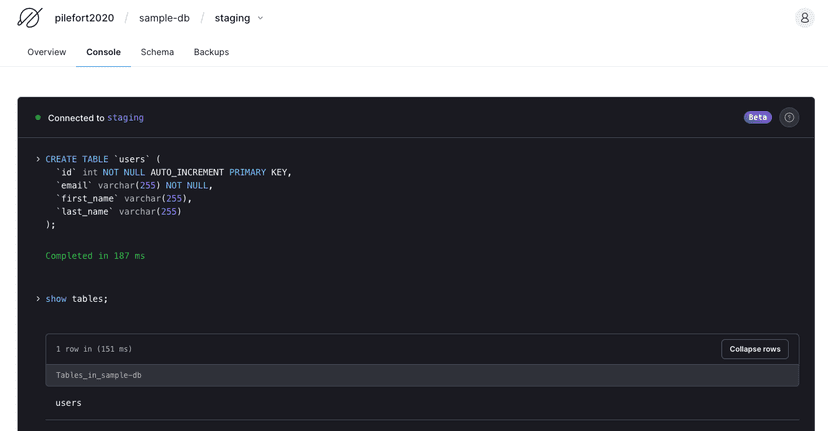Open the pilefort2020 organization breadcrumb
The height and width of the screenshot is (431, 828).
pos(84,18)
